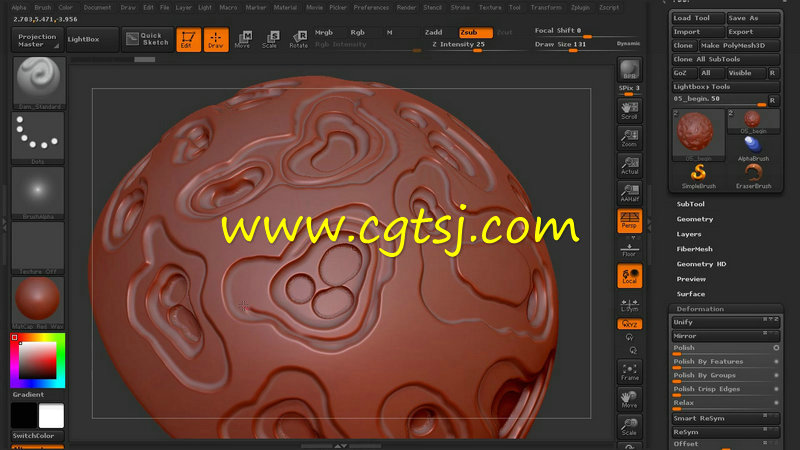Expand the FiberMesh section
The width and height of the screenshot is (800, 450).
tap(694, 249)
